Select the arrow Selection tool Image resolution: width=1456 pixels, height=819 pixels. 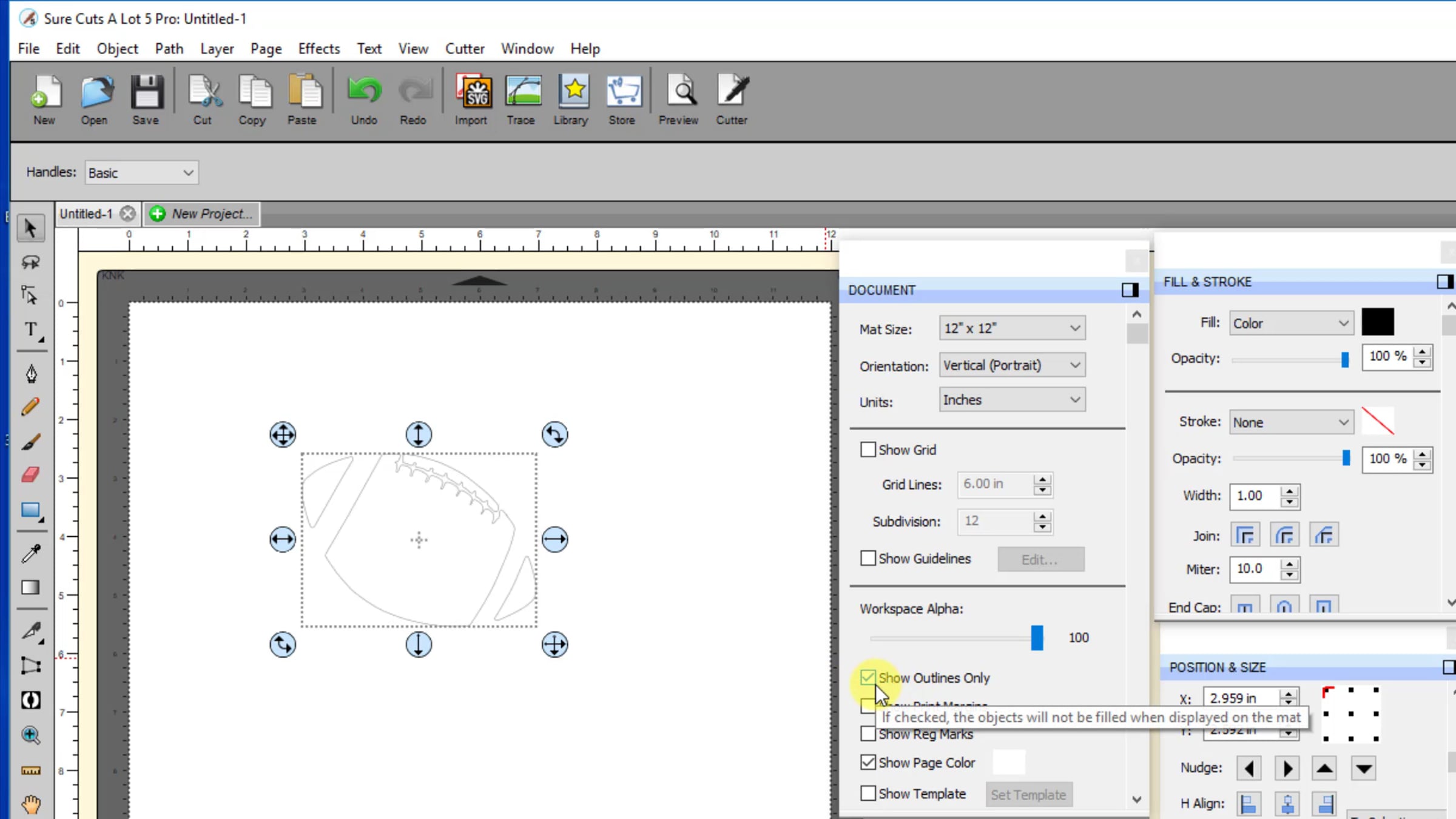(x=30, y=229)
